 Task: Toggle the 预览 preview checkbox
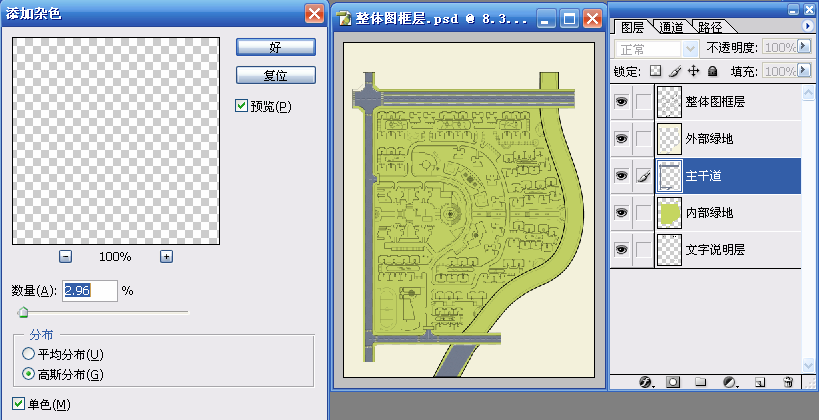pyautogui.click(x=241, y=106)
